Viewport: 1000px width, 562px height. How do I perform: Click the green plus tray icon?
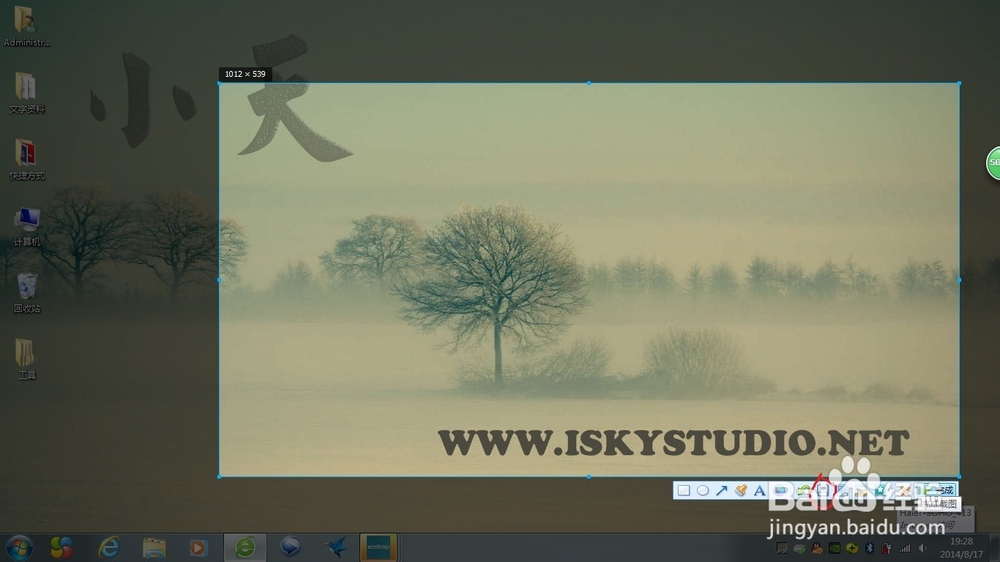click(851, 548)
